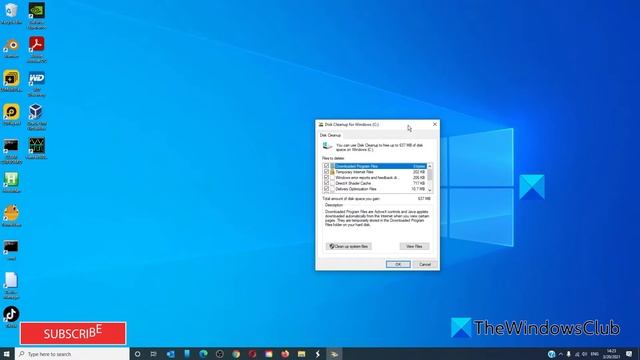
Task: Confirm cleanup with the OK button
Action: pos(398,264)
